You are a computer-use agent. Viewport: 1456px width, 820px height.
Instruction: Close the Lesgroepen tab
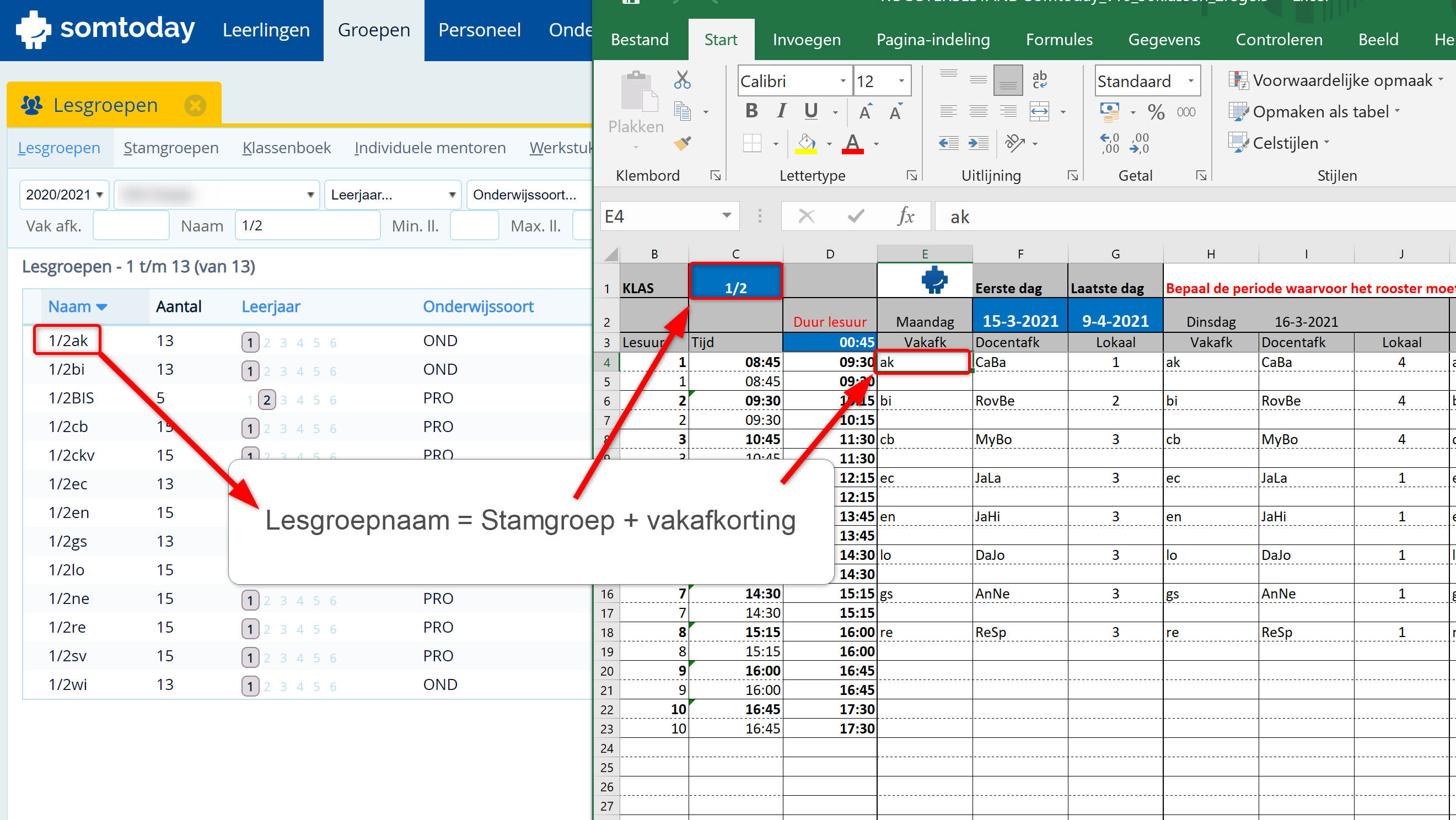196,105
